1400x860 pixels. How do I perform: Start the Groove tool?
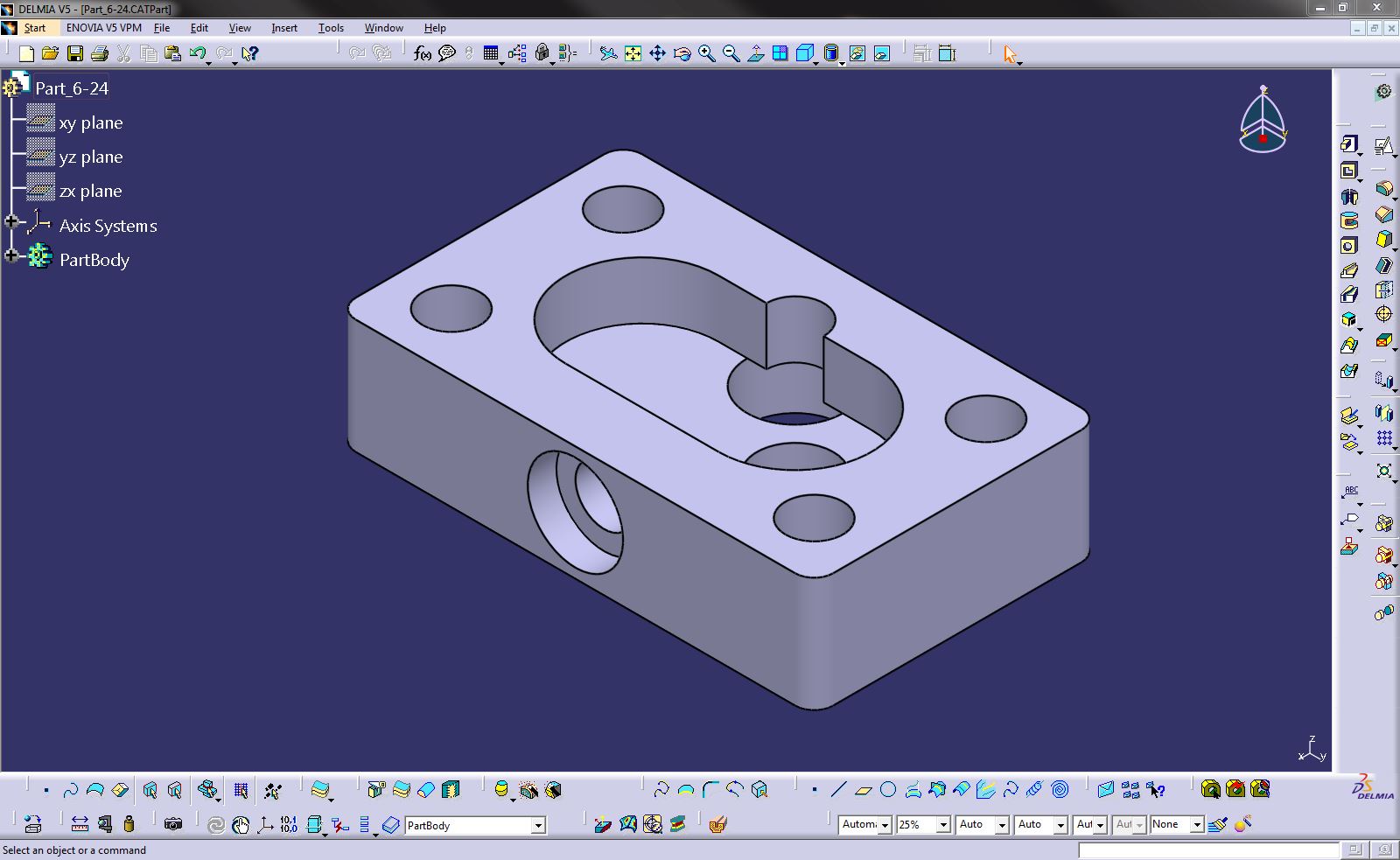point(1349,220)
